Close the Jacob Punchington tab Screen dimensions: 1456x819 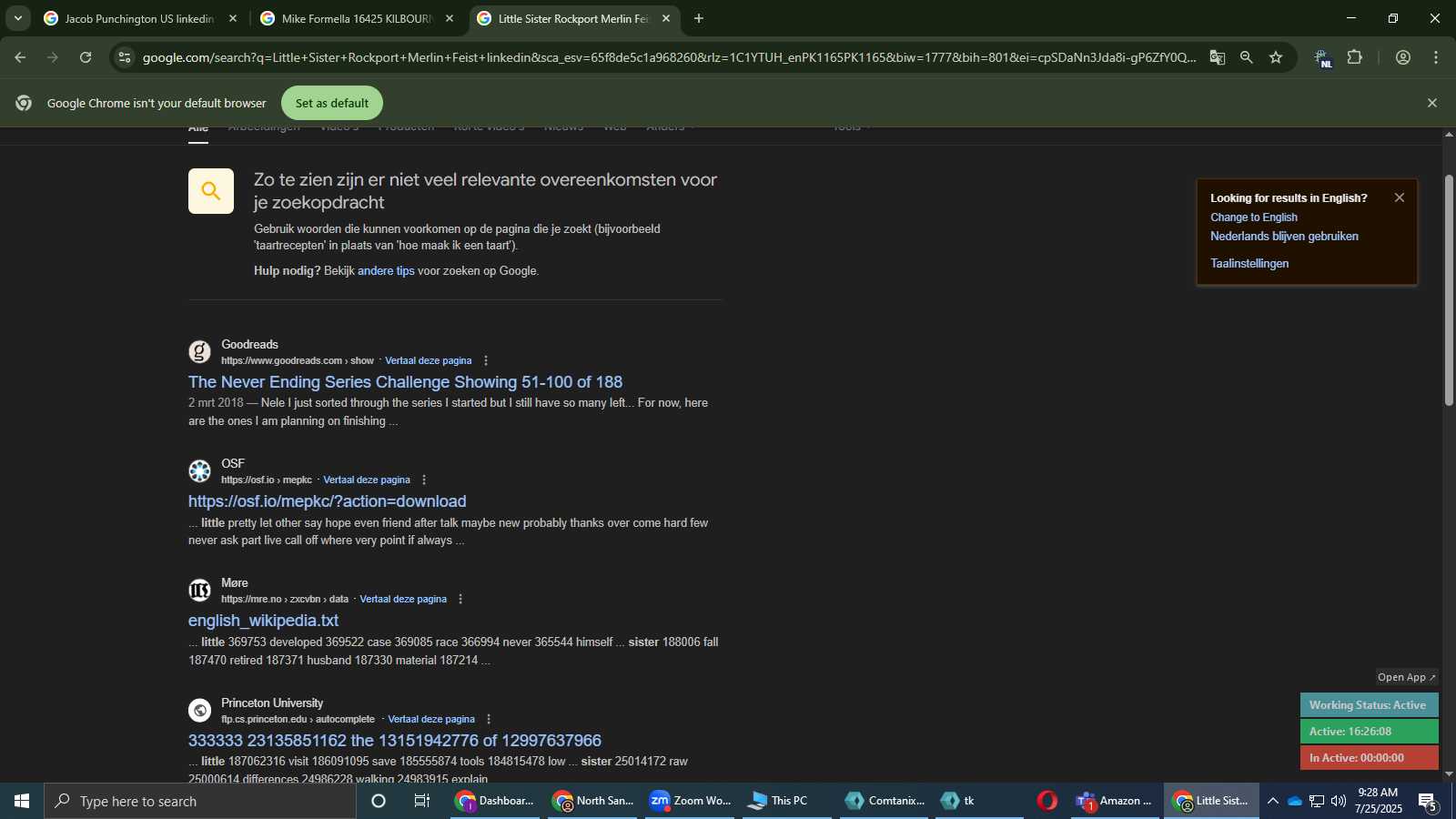point(232,18)
